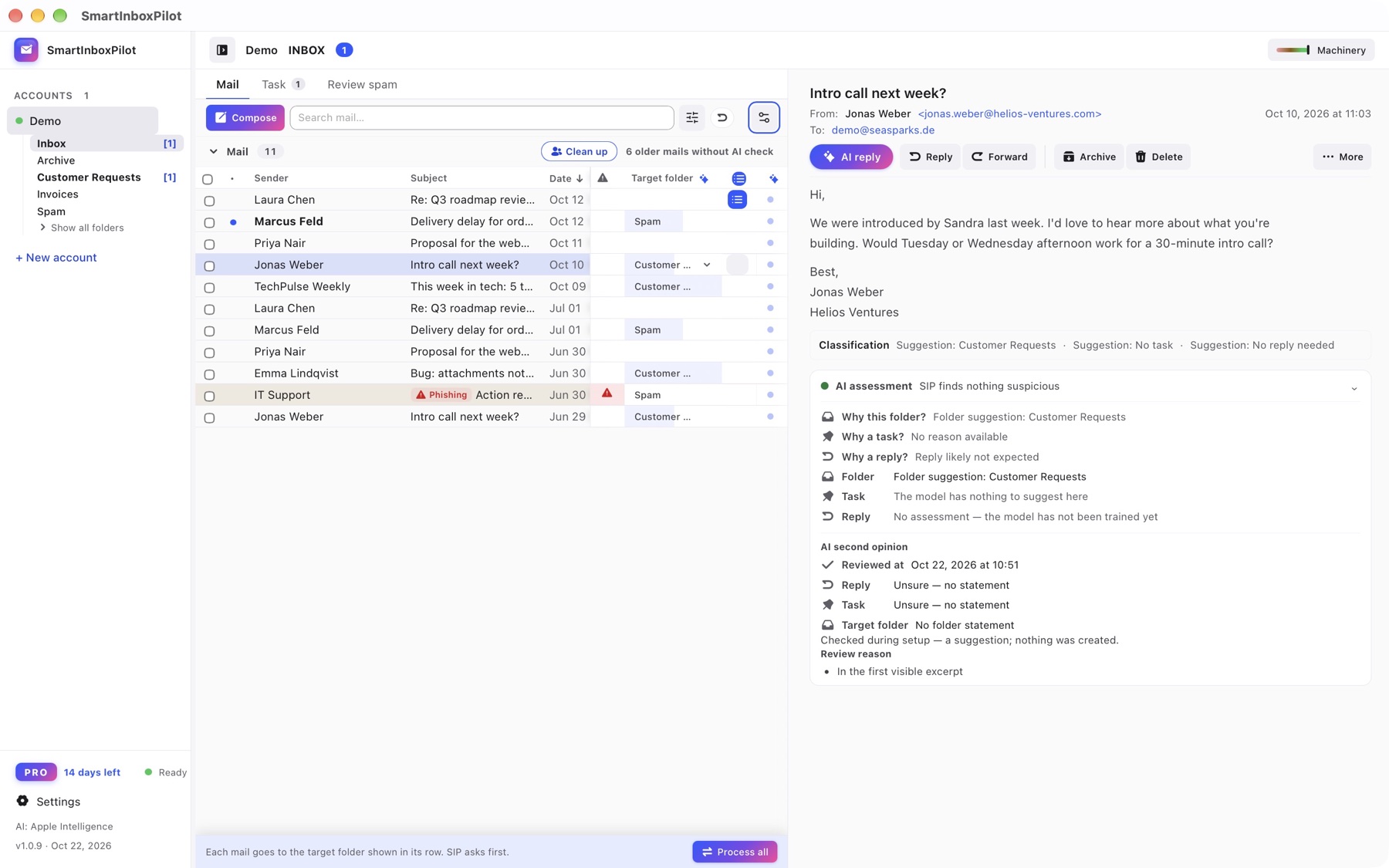Viewport: 1389px width, 868px height.
Task: Focus the Search mail field
Action: 482,117
